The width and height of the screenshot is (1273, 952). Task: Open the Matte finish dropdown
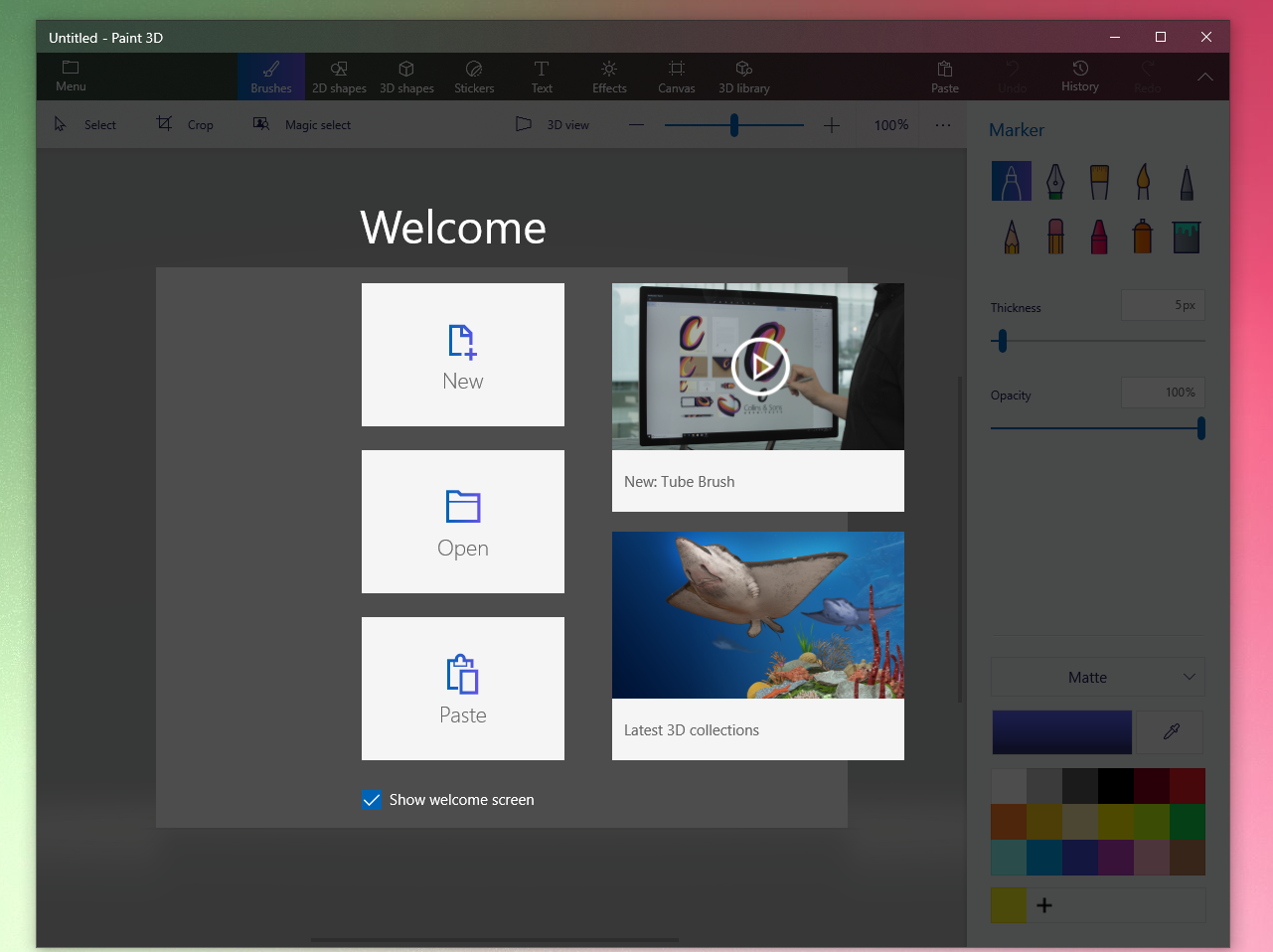pyautogui.click(x=1097, y=677)
